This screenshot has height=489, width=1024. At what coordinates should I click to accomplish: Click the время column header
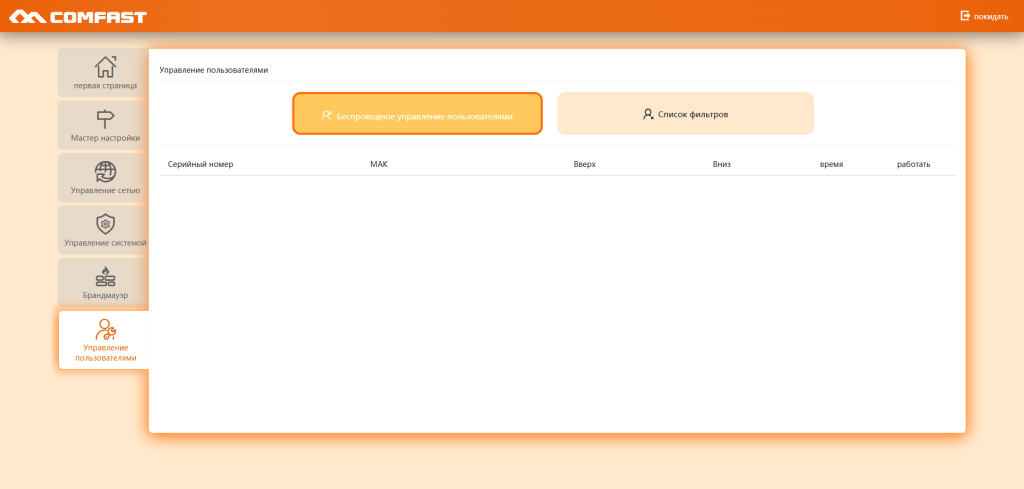831,164
